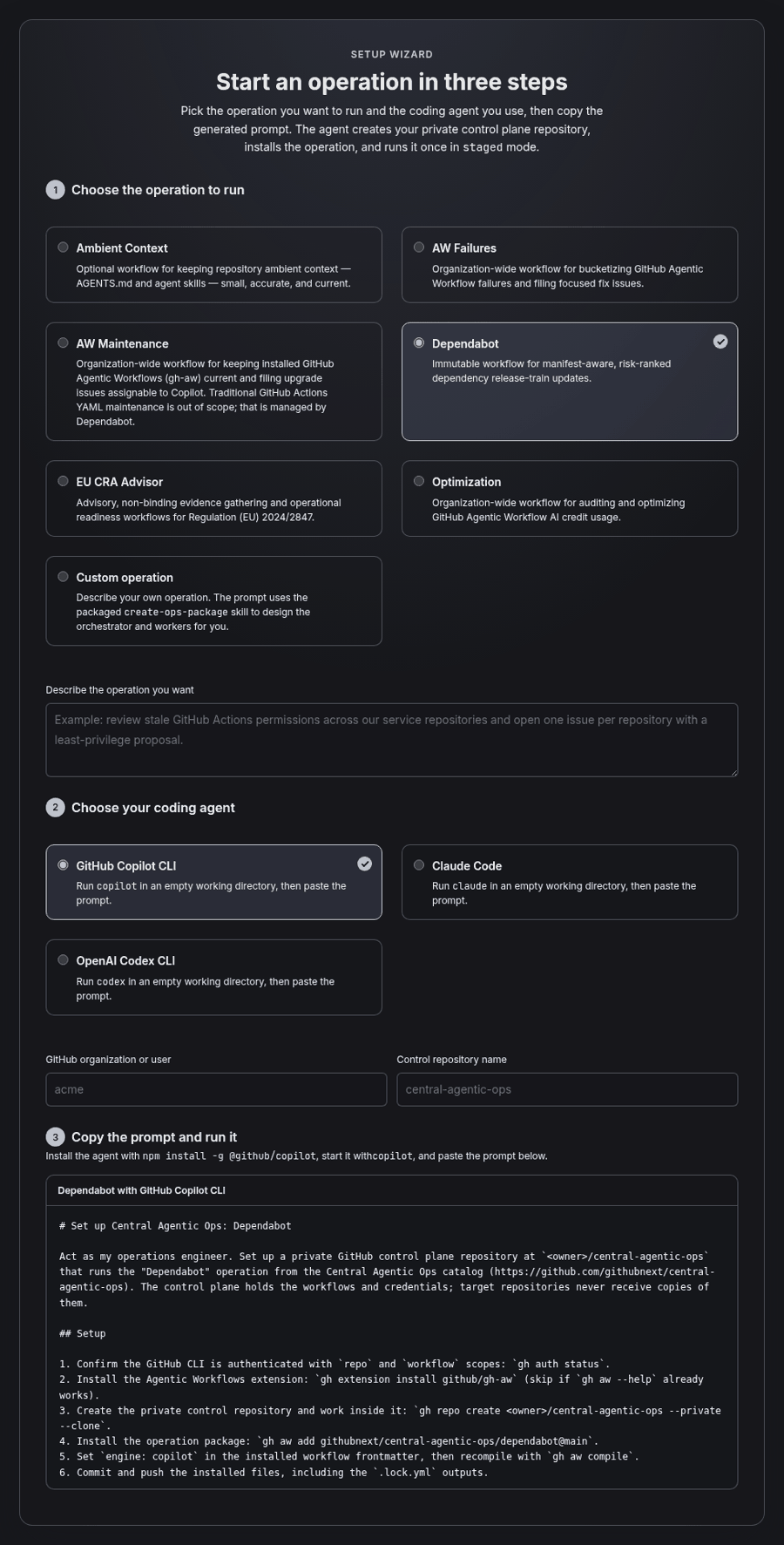This screenshot has width=784, height=1545.
Task: Choose the AW Failures operation
Action: [x=419, y=247]
